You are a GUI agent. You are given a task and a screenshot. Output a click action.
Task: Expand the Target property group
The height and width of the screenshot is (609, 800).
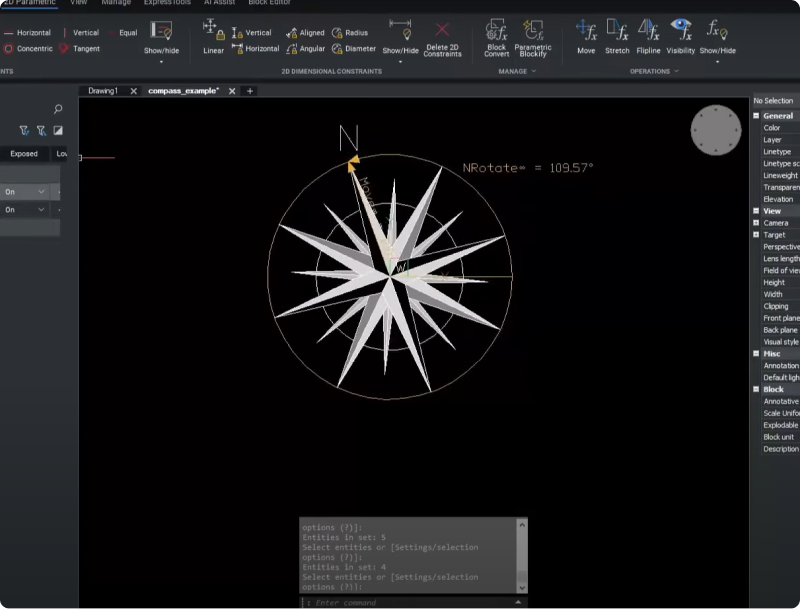[x=756, y=235]
